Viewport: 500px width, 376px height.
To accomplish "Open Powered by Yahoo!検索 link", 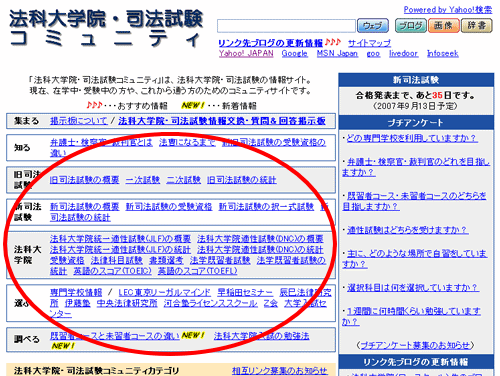I will (x=448, y=10).
